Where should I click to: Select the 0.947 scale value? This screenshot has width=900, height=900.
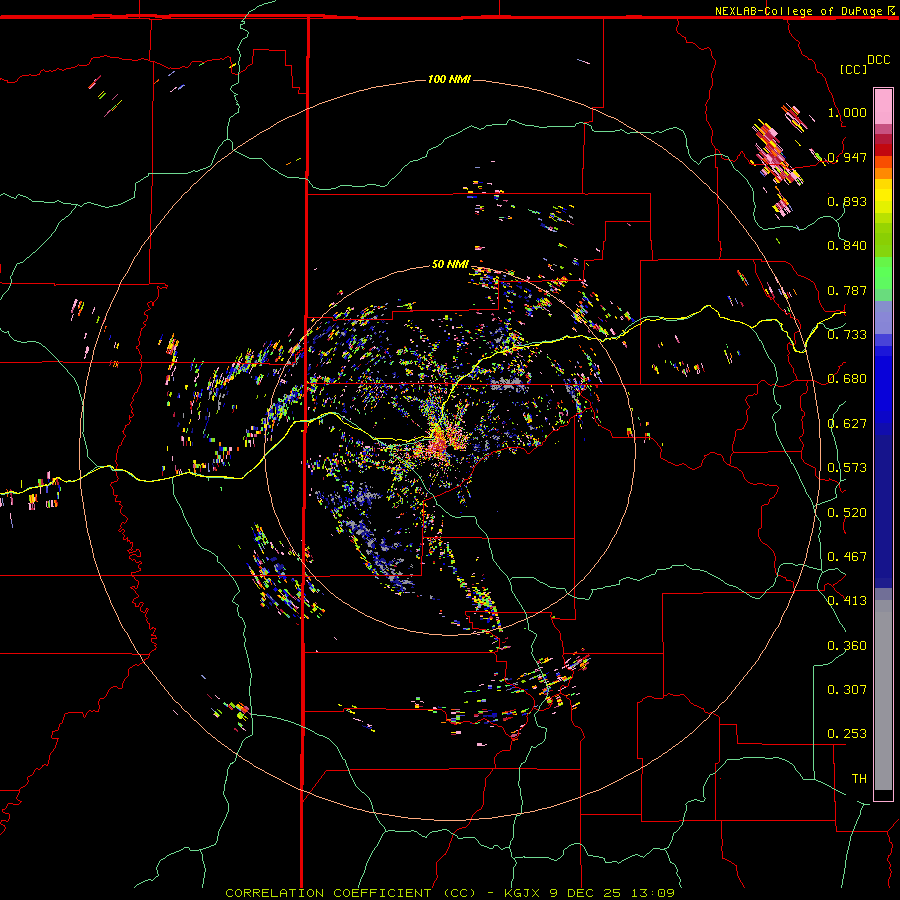(x=847, y=157)
